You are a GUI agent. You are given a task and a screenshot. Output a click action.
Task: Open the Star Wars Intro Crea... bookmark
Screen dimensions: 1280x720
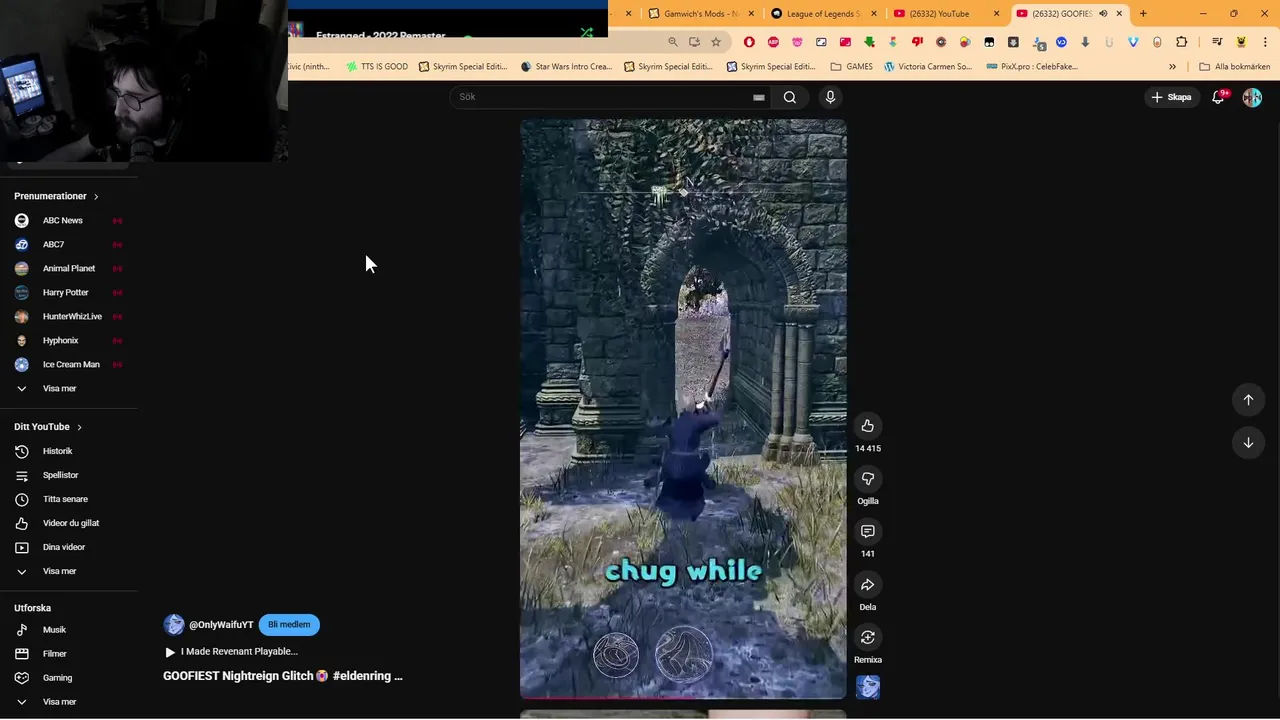[566, 67]
